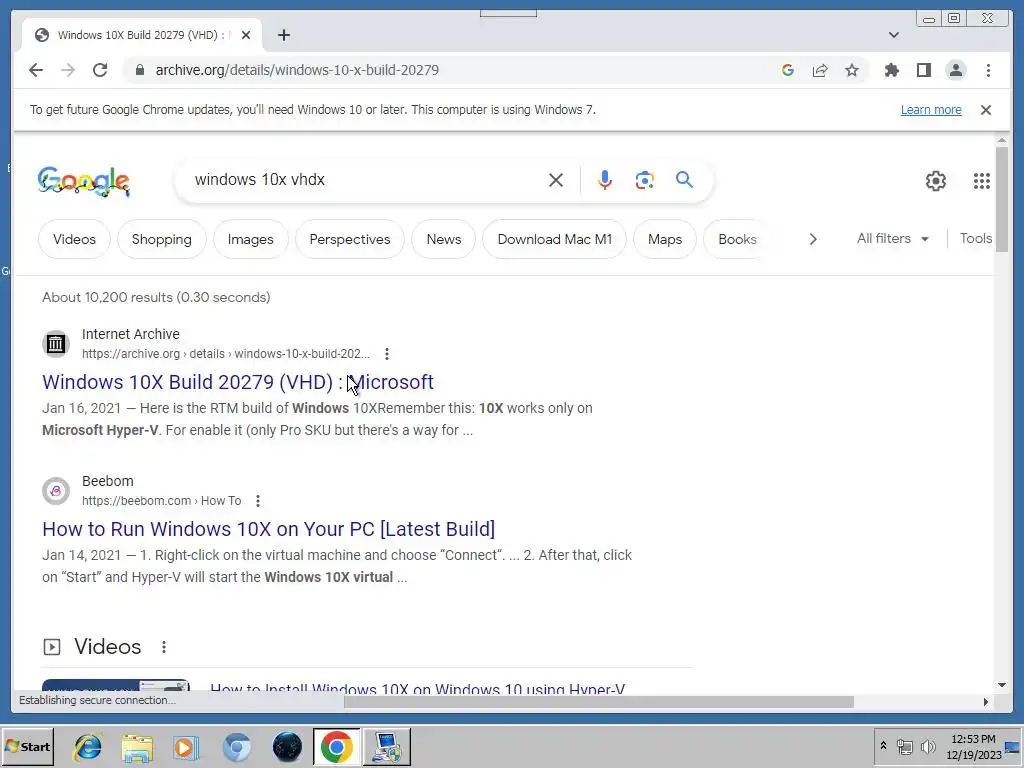Viewport: 1024px width, 768px height.
Task: Click the archive.org URL in the address bar
Action: (x=297, y=70)
